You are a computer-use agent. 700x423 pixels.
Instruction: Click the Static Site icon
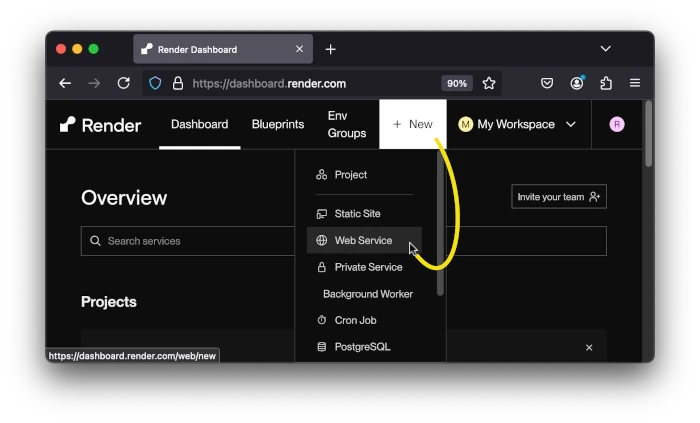tap(321, 214)
